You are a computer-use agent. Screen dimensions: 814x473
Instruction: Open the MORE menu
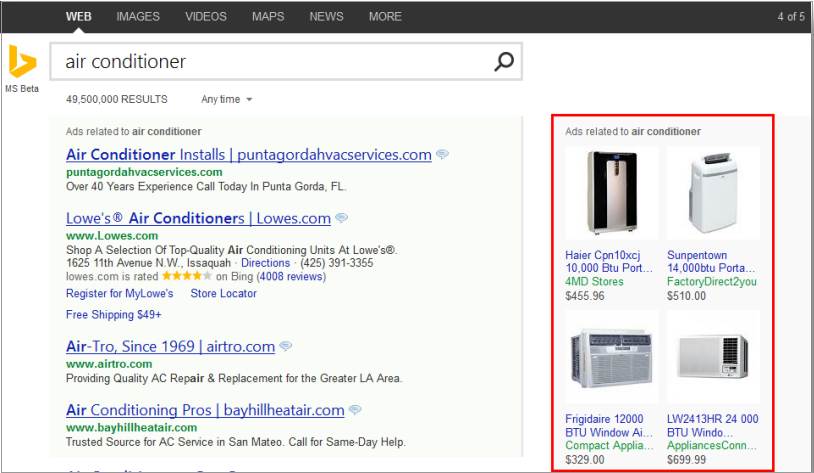(x=385, y=17)
